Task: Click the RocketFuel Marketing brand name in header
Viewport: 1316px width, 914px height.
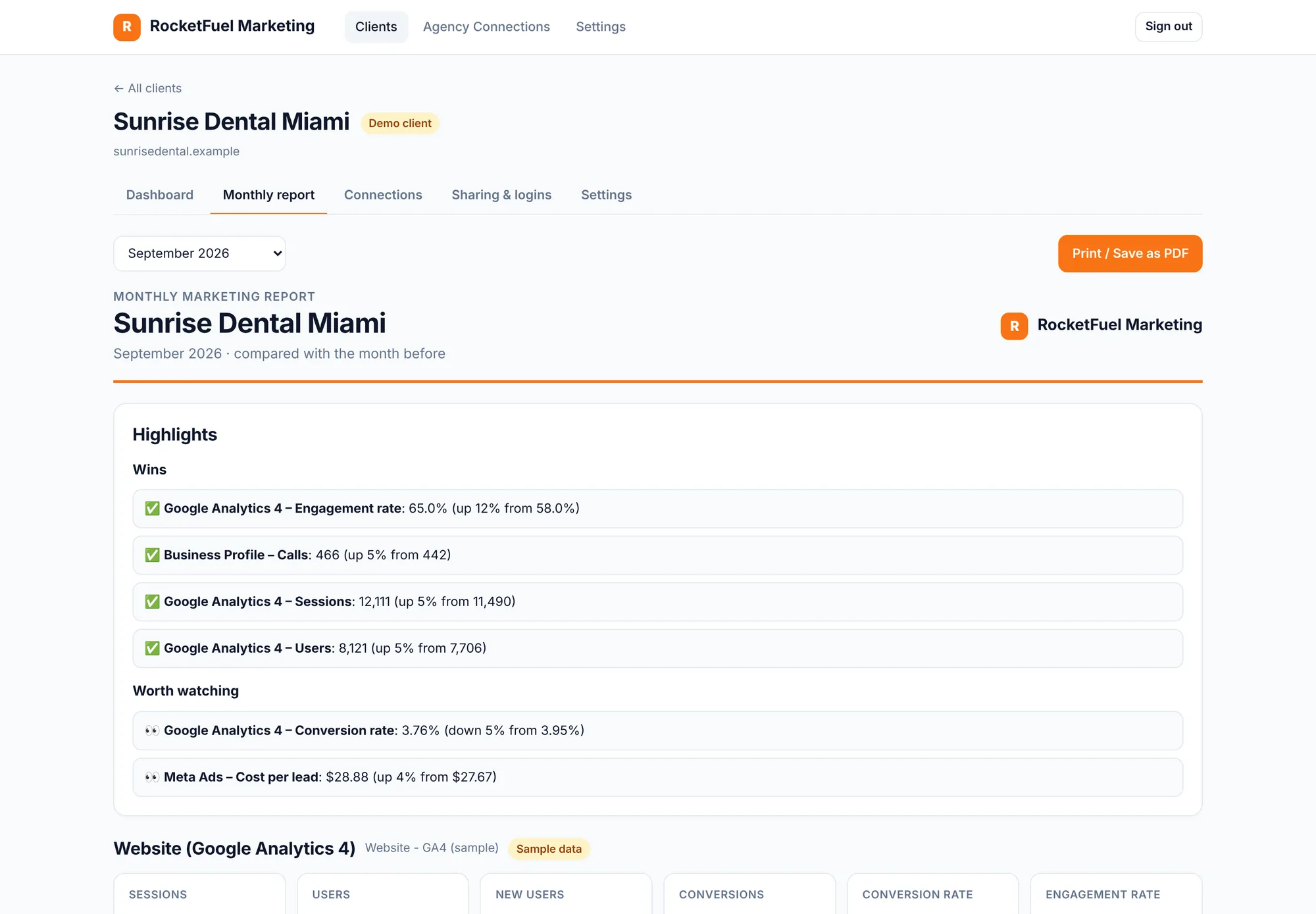Action: pyautogui.click(x=232, y=26)
